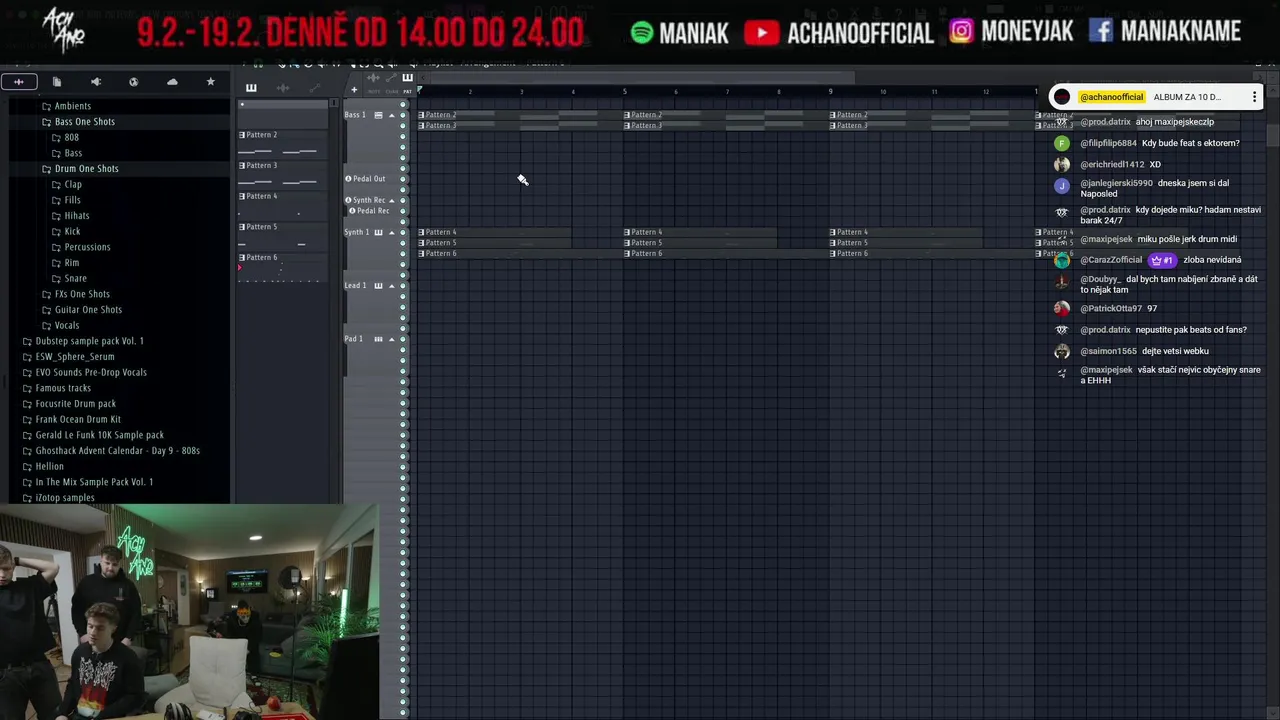1280x720 pixels.
Task: Open chat options three-dot menu
Action: coord(1254,97)
